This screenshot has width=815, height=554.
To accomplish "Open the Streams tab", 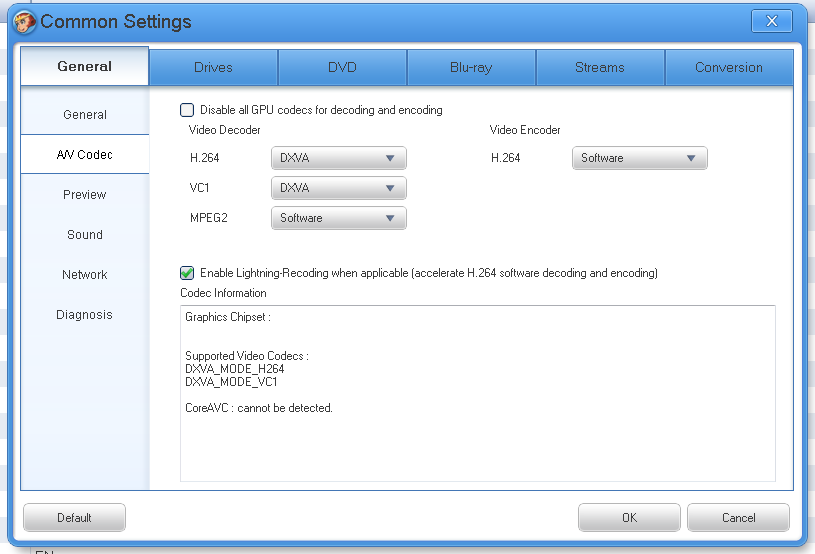I will click(x=600, y=68).
